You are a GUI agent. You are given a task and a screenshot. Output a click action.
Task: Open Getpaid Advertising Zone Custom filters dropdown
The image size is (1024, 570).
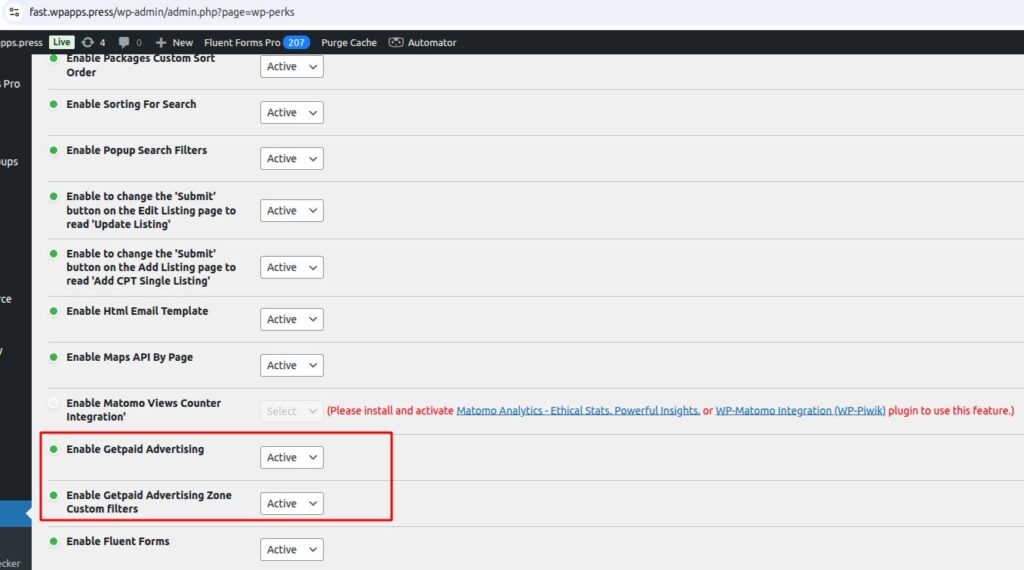pos(291,504)
